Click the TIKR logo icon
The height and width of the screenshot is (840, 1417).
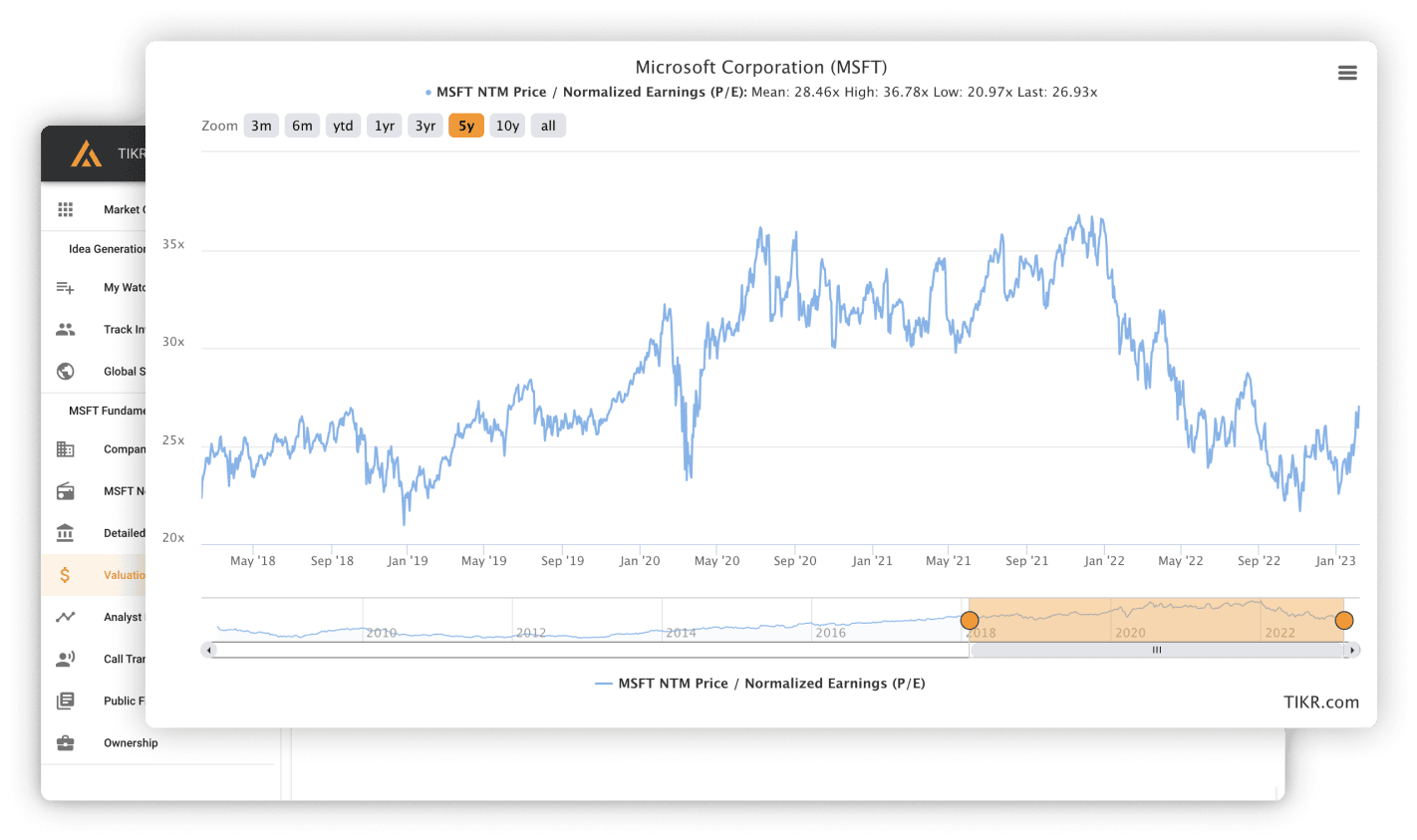pyautogui.click(x=87, y=153)
